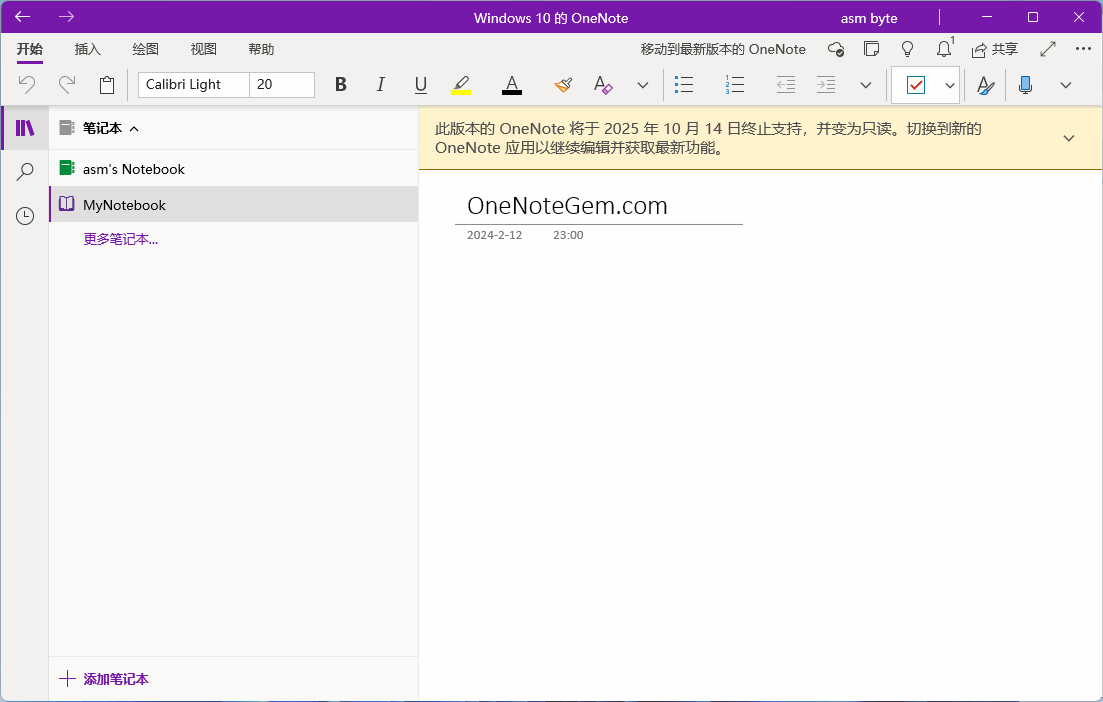Toggle bold formatting
Image resolution: width=1103 pixels, height=702 pixels.
pos(340,85)
